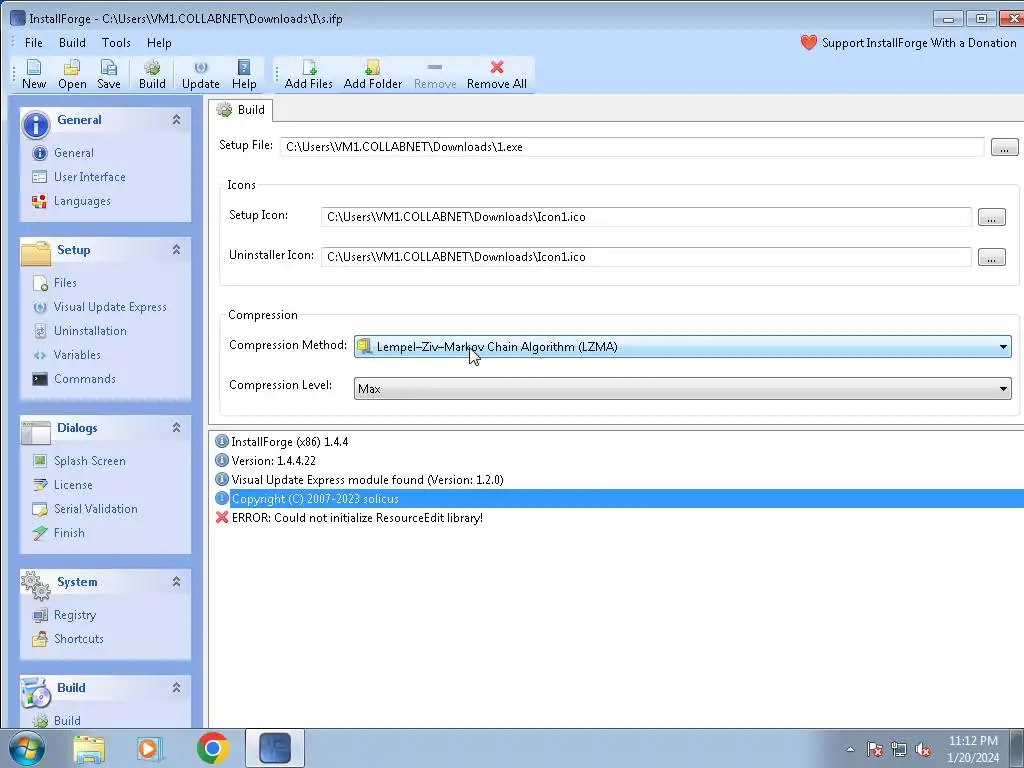Click the Setup Icon path field
The image size is (1024, 768).
coord(646,217)
